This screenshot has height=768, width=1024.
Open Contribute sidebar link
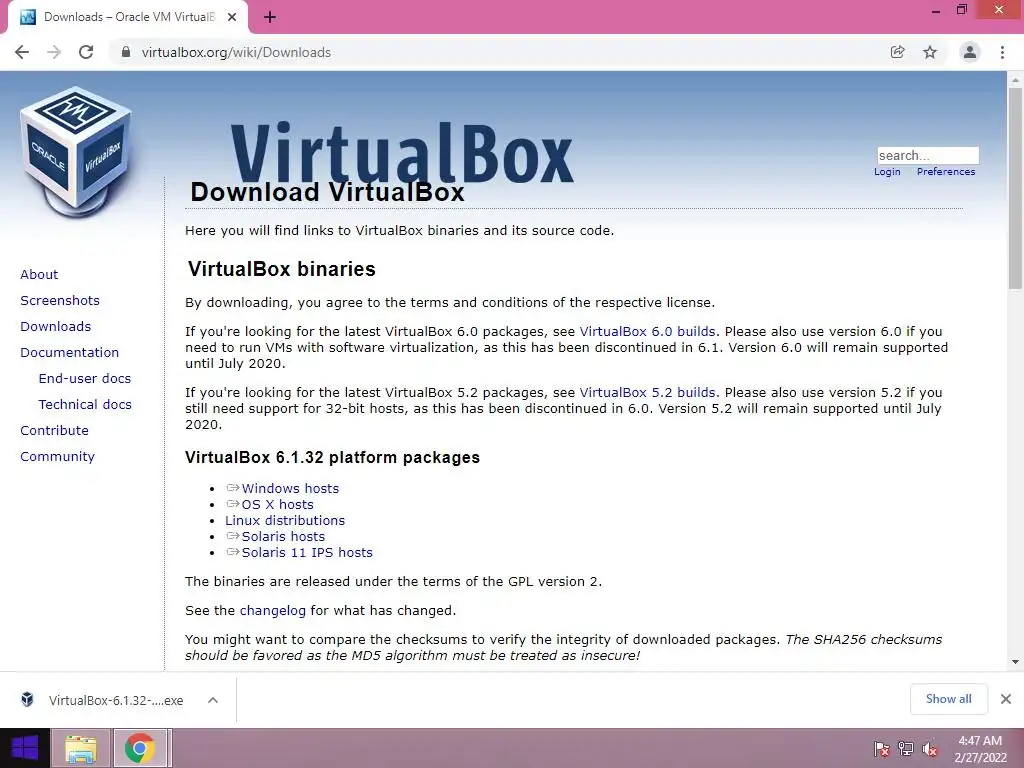54,430
